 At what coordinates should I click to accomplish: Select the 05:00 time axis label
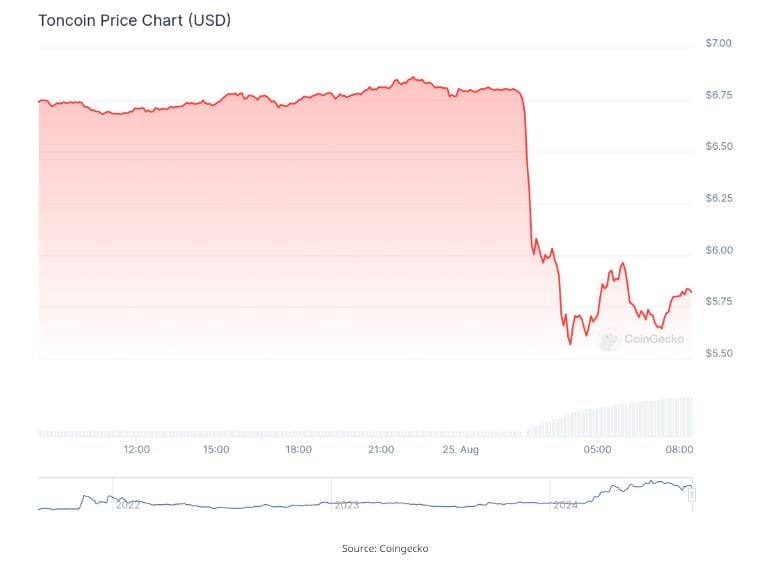598,450
